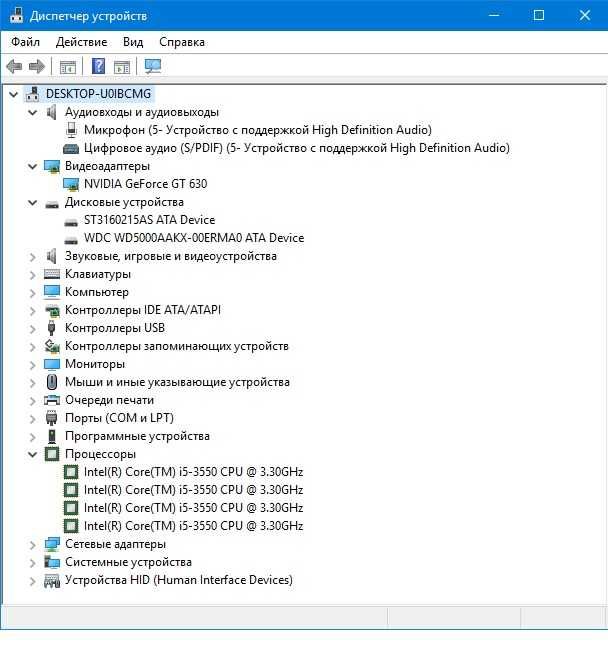The height and width of the screenshot is (648, 608).
Task: Open the Справка menu
Action: pyautogui.click(x=182, y=42)
